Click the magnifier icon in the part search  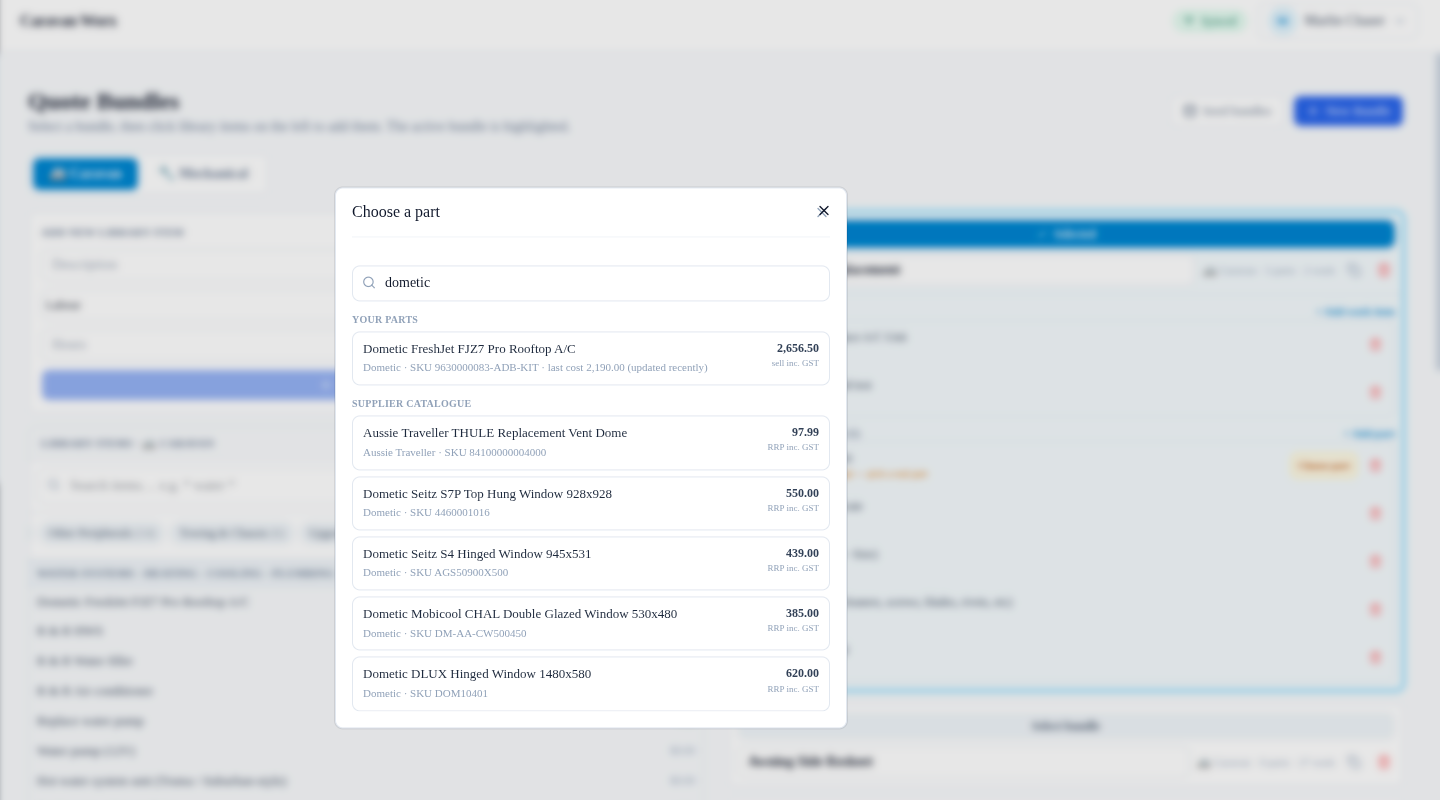369,283
